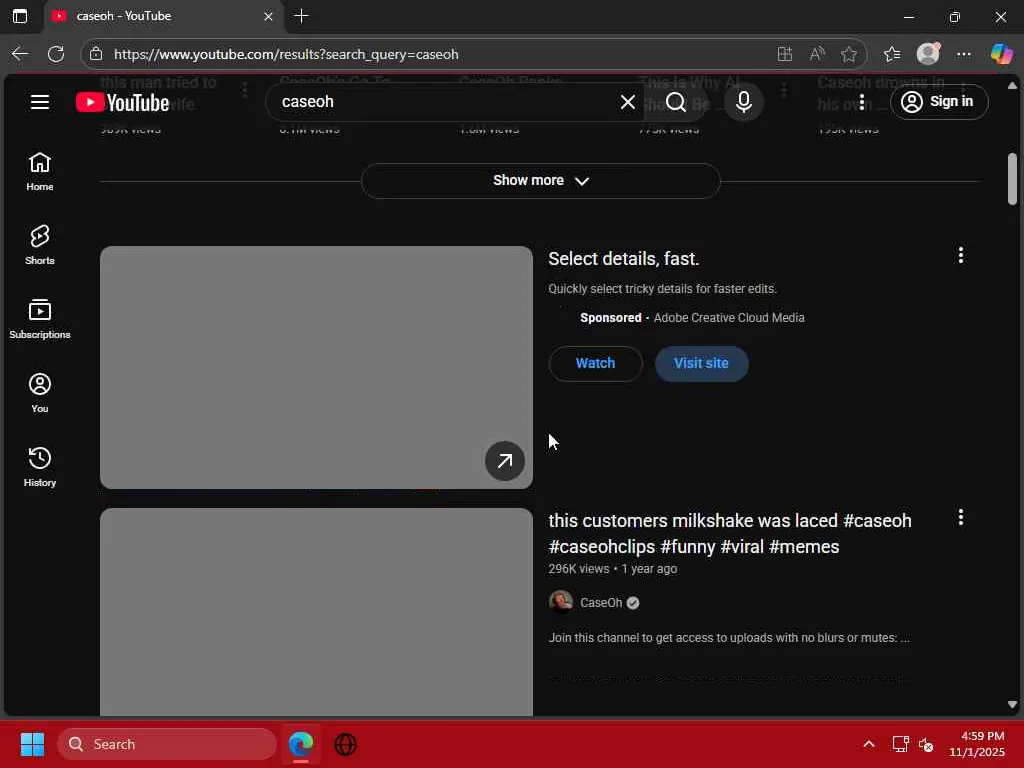1024x768 pixels.
Task: Start voice search with the microphone
Action: tap(743, 102)
